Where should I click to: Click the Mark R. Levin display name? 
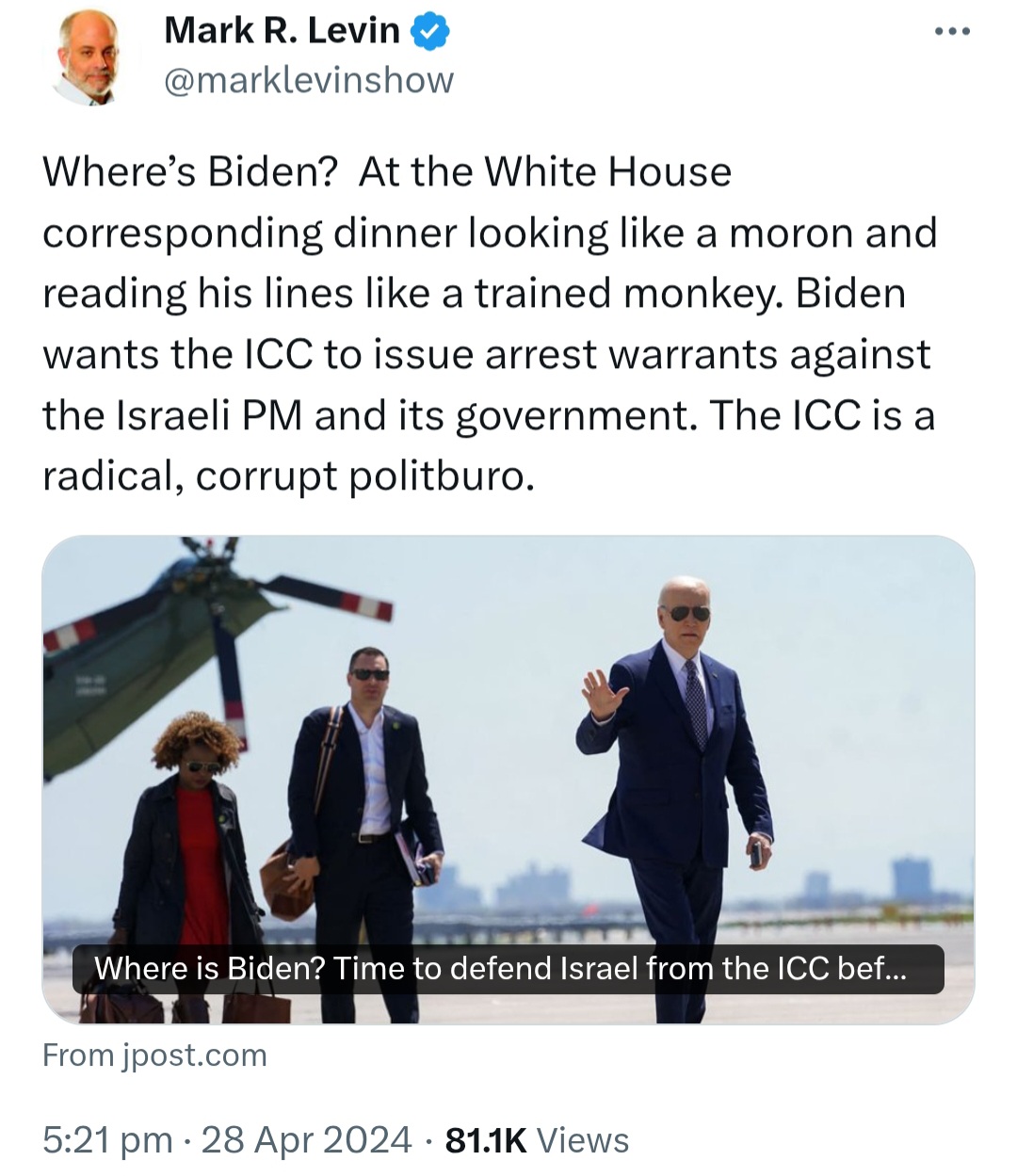tap(282, 31)
